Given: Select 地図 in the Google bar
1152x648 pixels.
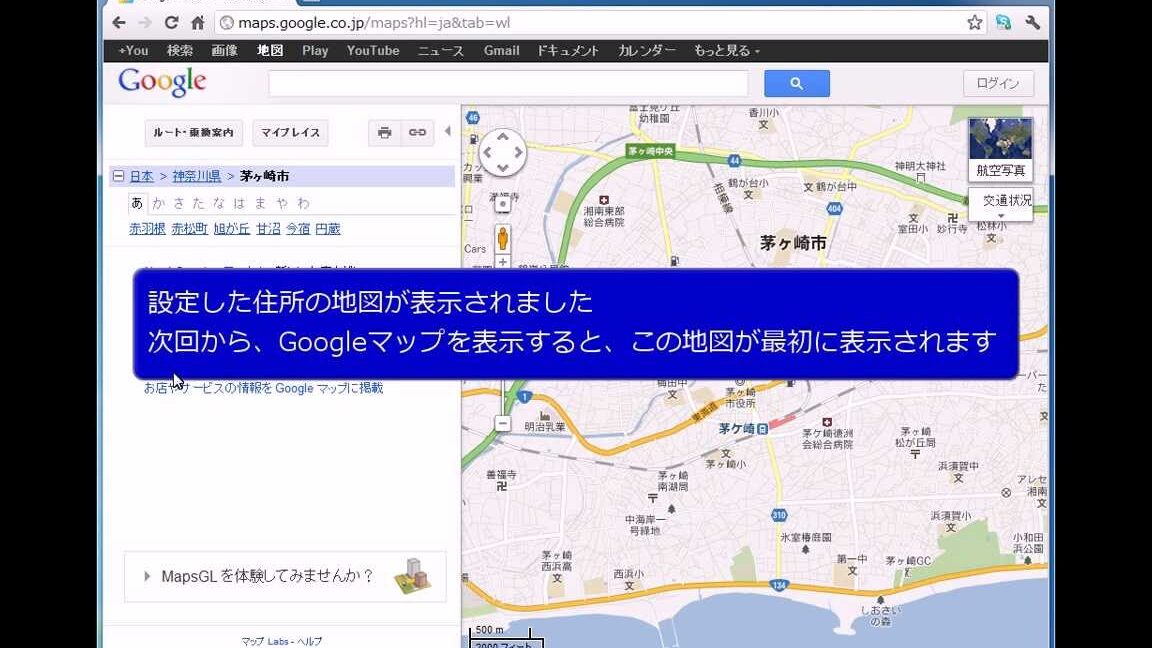Looking at the screenshot, I should click(270, 51).
